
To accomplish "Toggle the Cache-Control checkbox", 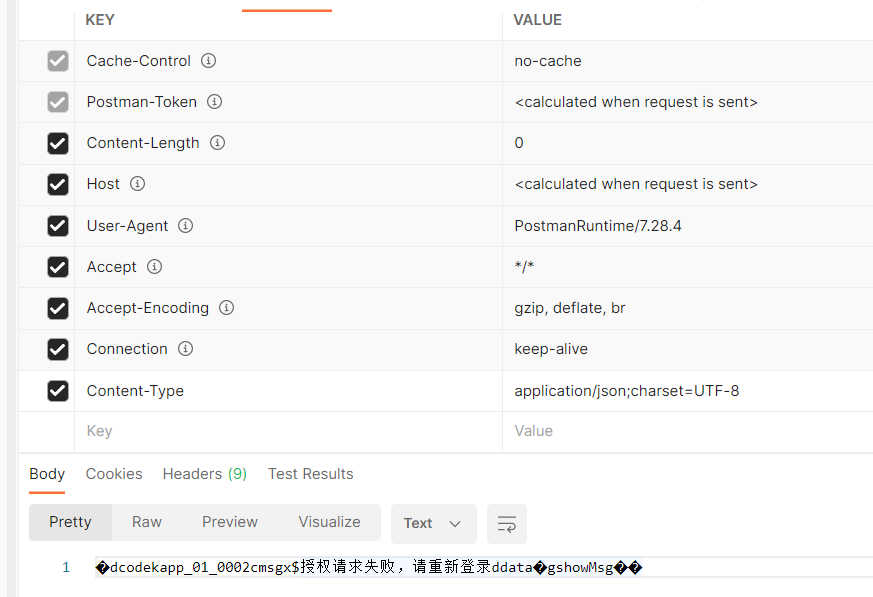I will [x=58, y=61].
